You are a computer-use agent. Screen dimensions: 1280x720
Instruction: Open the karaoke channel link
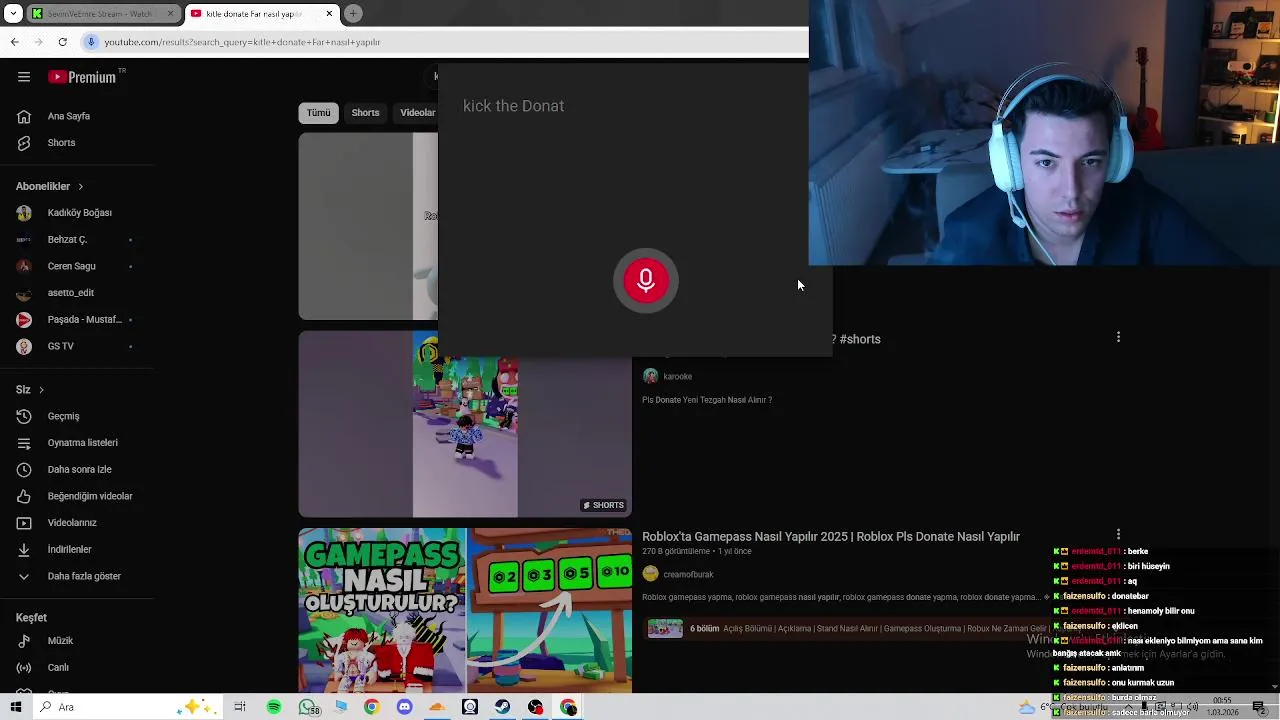(x=677, y=377)
